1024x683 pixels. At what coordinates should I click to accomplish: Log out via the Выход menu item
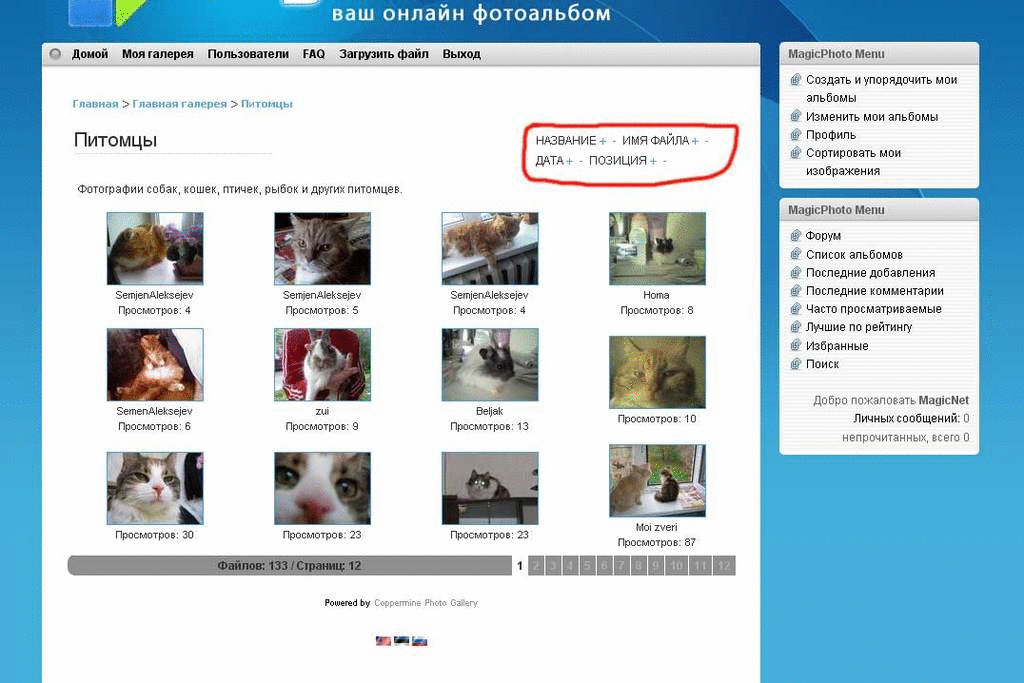(462, 54)
